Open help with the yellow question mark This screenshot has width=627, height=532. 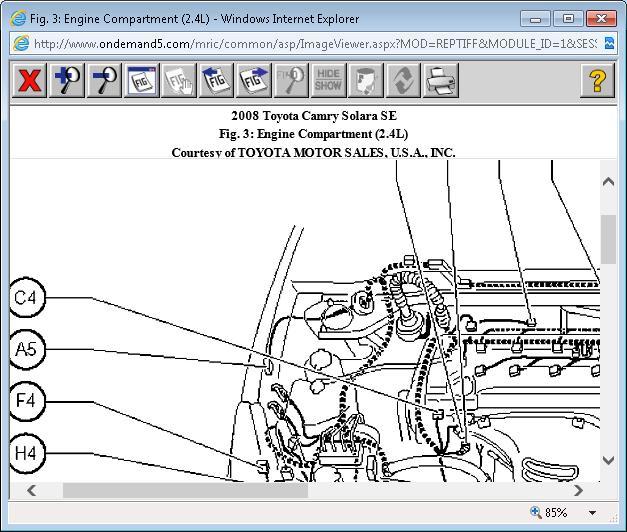click(597, 80)
